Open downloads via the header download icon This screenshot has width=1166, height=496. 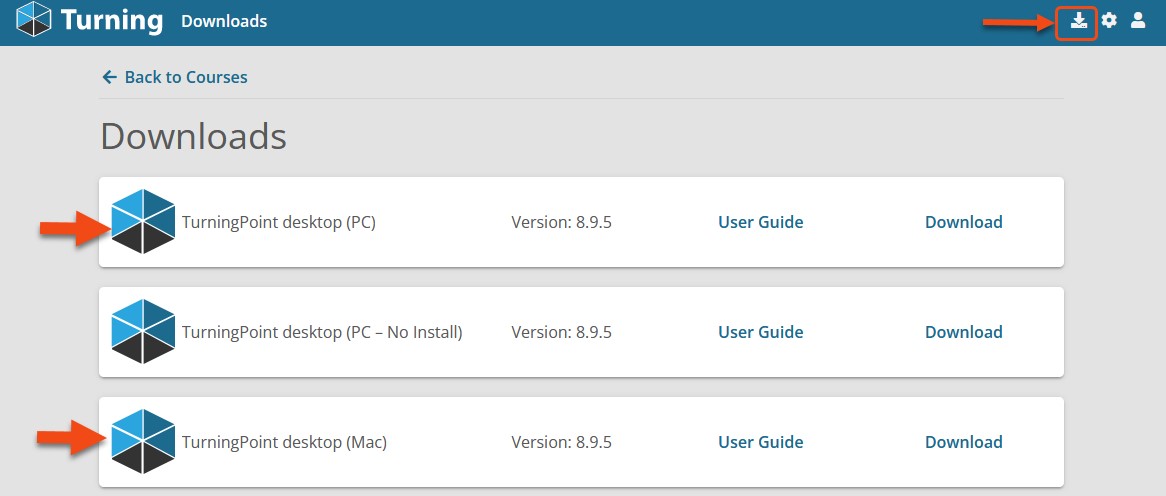(x=1078, y=21)
